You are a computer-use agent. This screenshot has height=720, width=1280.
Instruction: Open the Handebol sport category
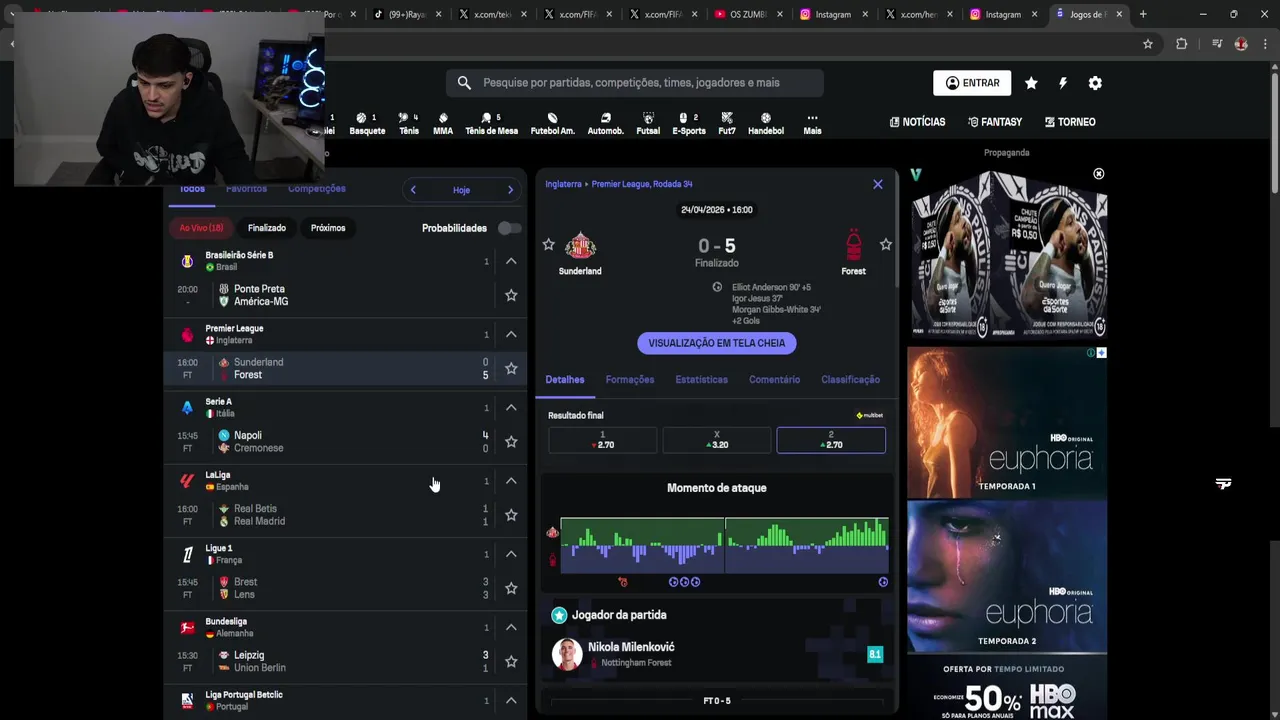pos(766,123)
